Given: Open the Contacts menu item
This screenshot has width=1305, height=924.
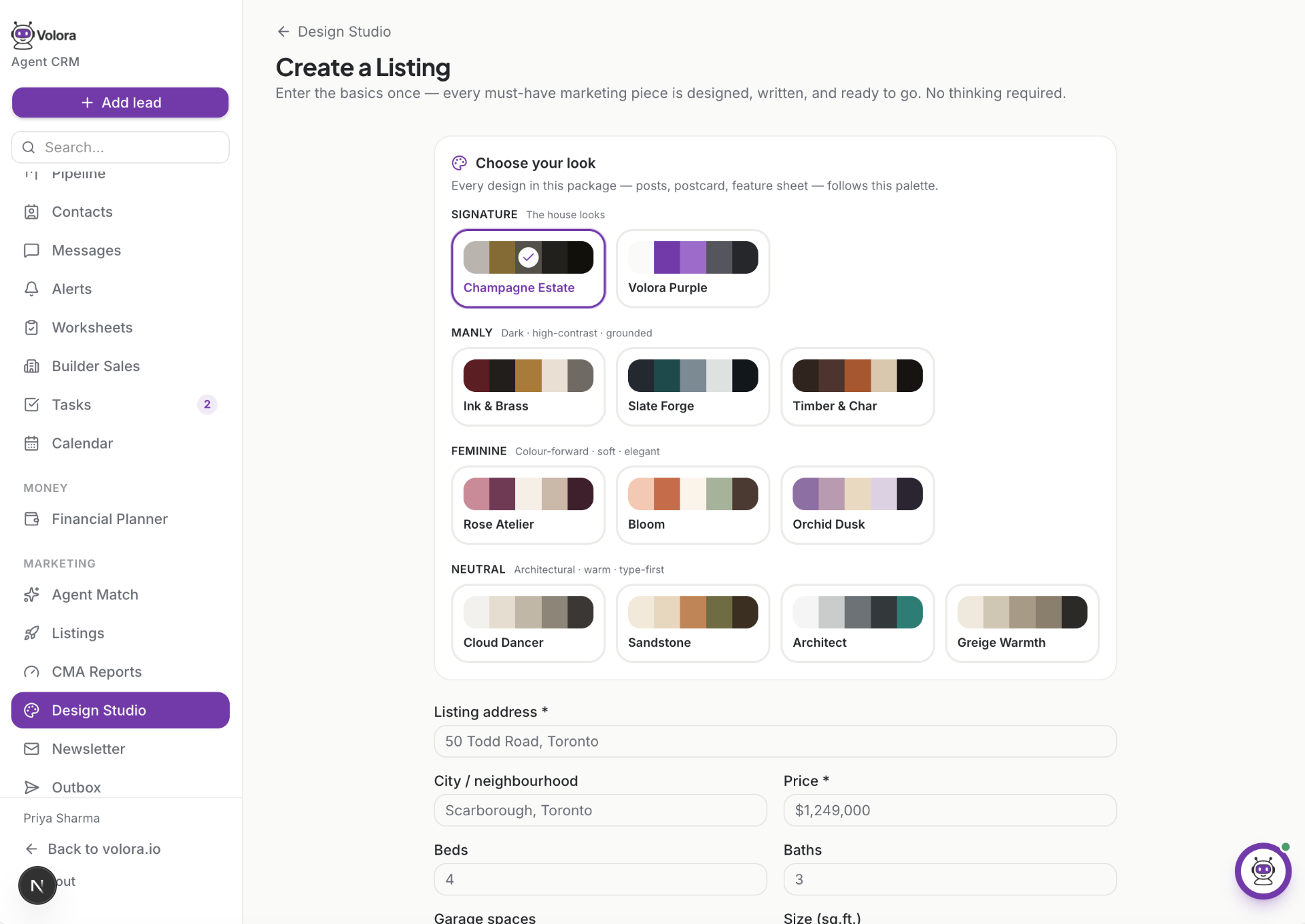Looking at the screenshot, I should click(120, 212).
